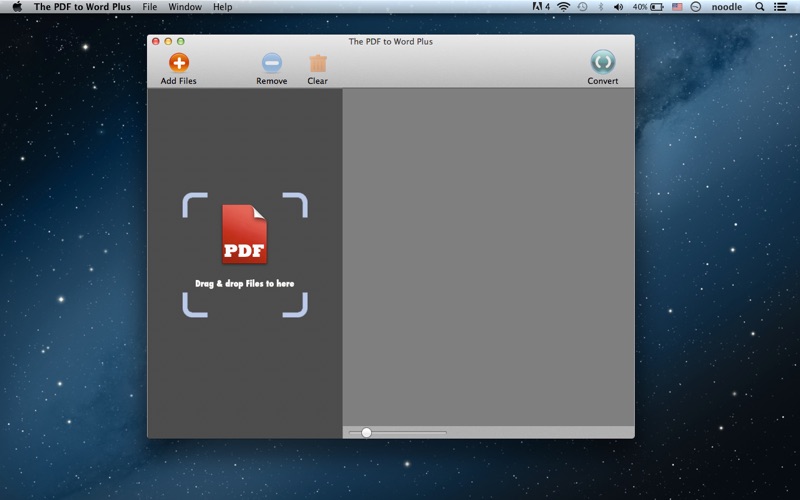Open the Help menu
The height and width of the screenshot is (500, 800).
222,7
